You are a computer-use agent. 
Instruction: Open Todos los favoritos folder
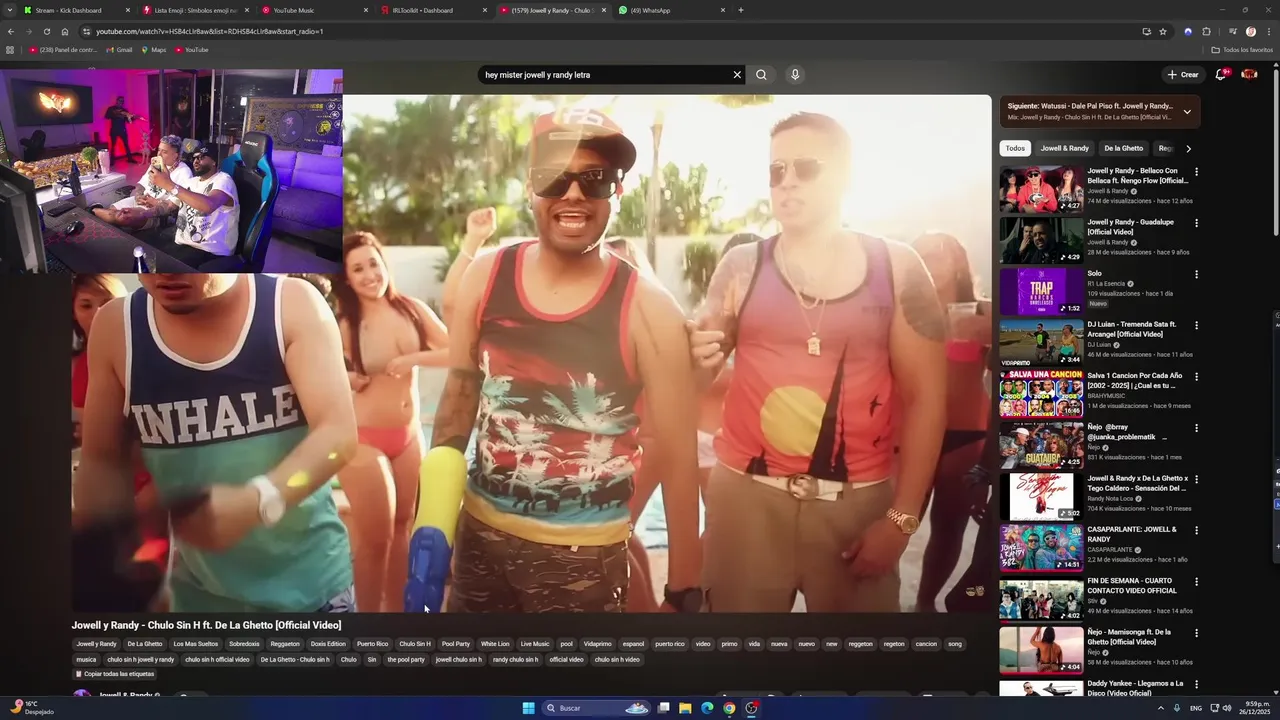click(x=1242, y=49)
